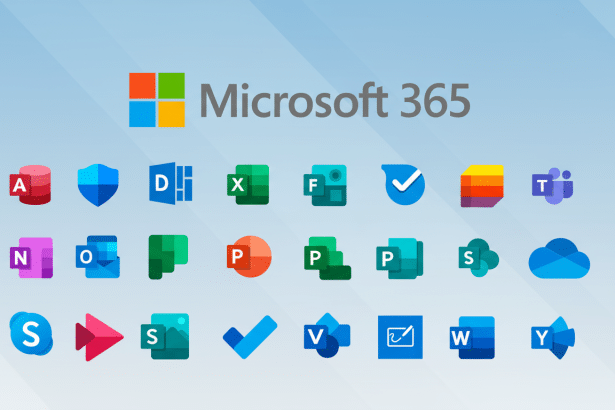Launch the SharePoint icon

479,257
